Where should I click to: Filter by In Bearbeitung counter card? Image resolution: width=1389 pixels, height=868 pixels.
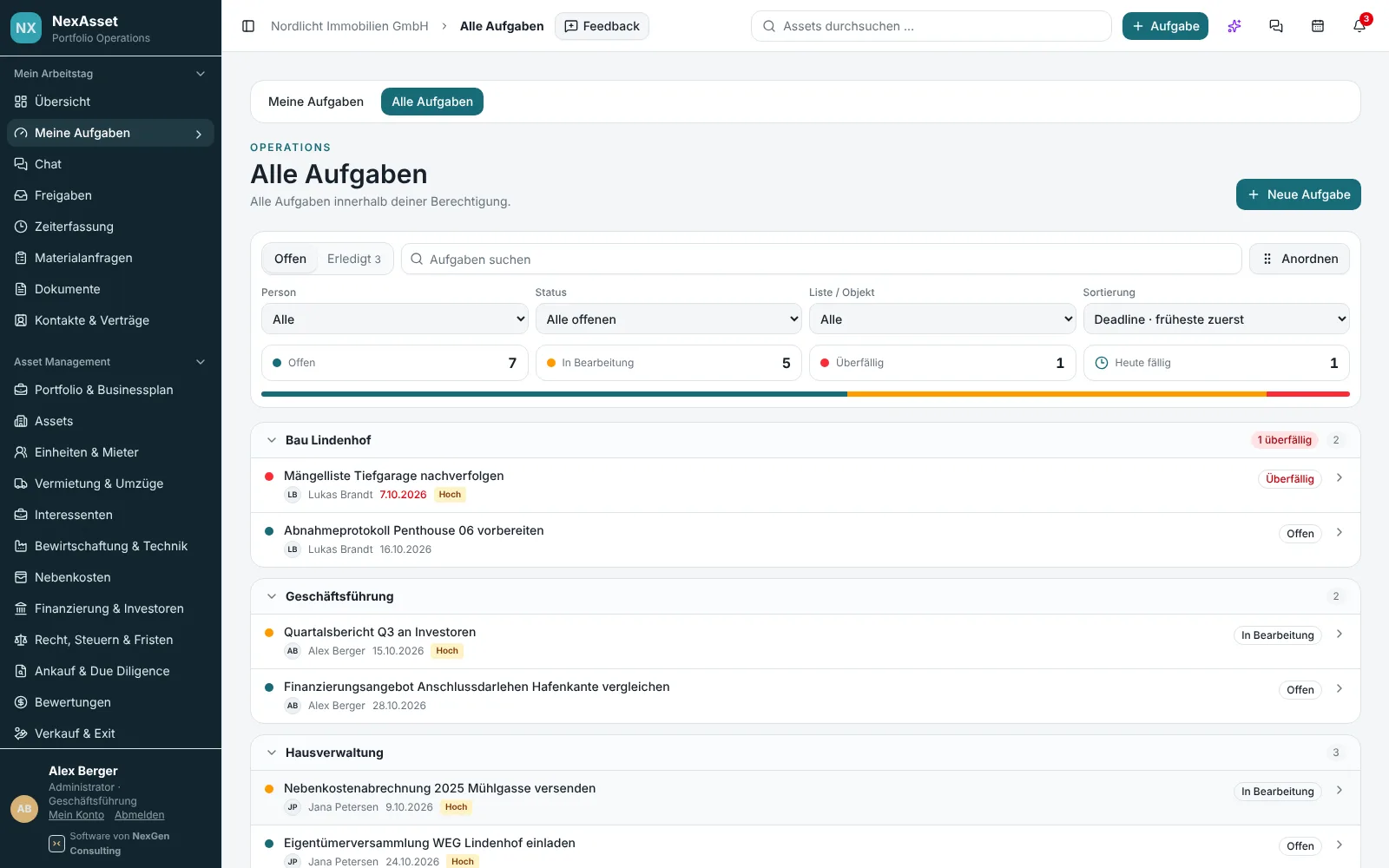[x=668, y=363]
